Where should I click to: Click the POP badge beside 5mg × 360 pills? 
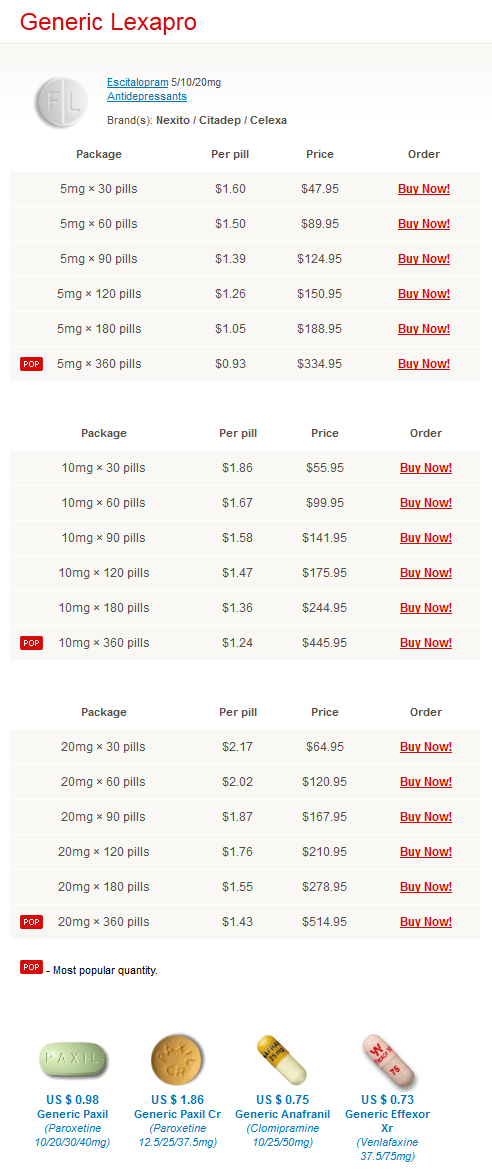32,364
